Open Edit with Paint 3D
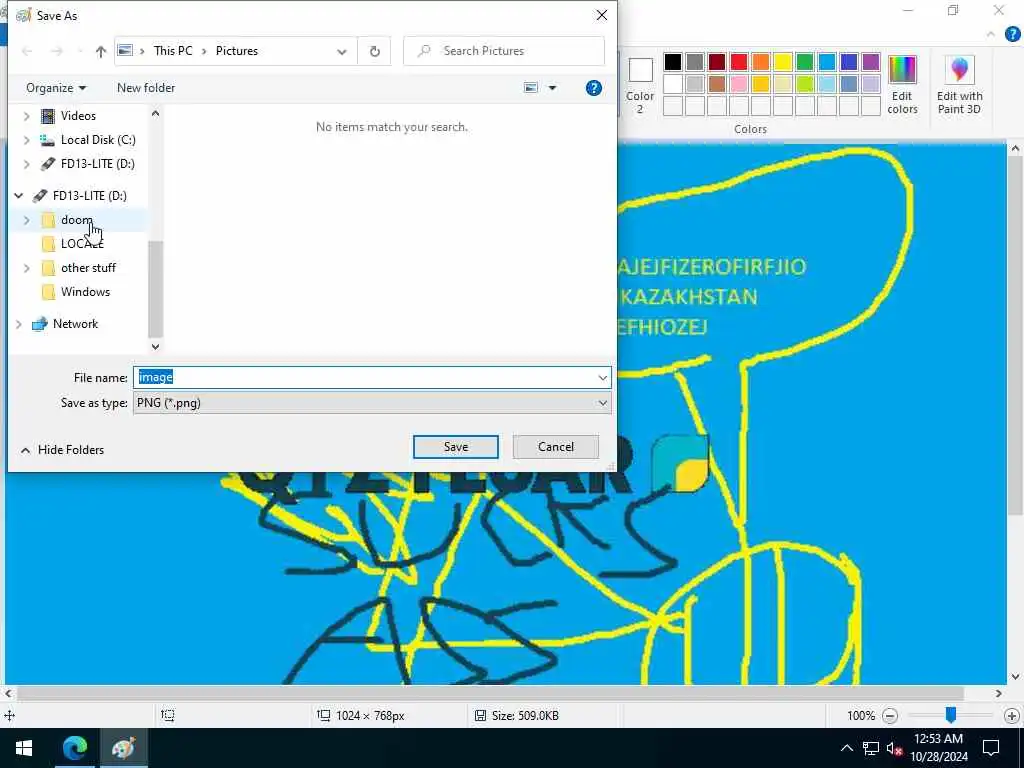The image size is (1024, 768). (x=959, y=86)
